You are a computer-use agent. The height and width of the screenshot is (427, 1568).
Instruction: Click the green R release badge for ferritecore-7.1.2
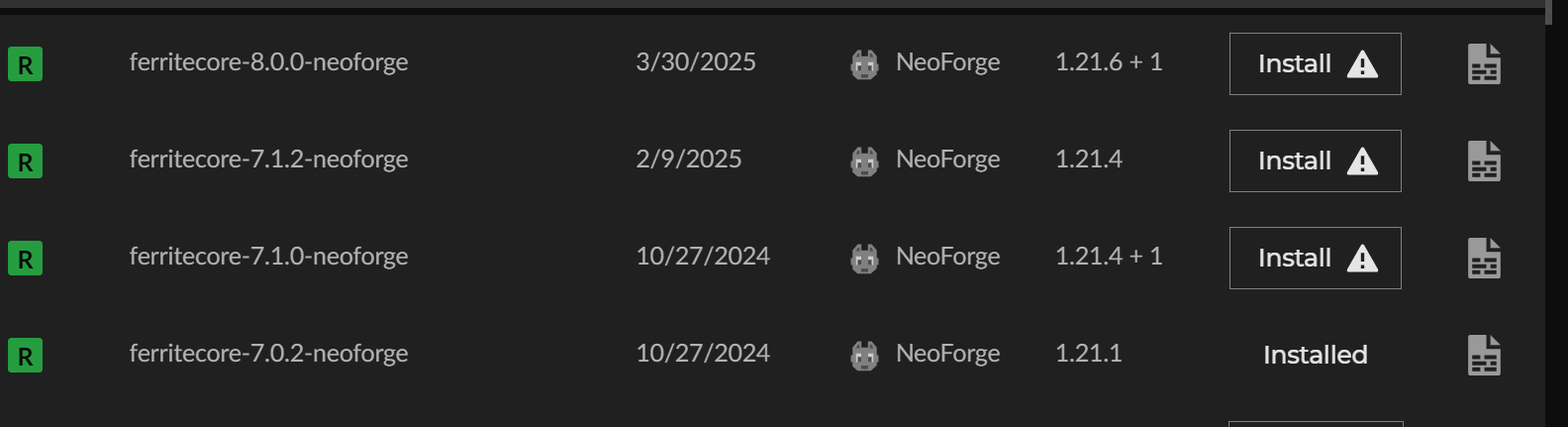[x=25, y=161]
